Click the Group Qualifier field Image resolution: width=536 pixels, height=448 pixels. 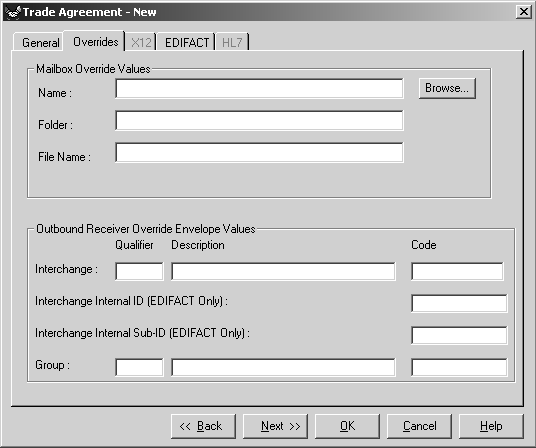[139, 367]
